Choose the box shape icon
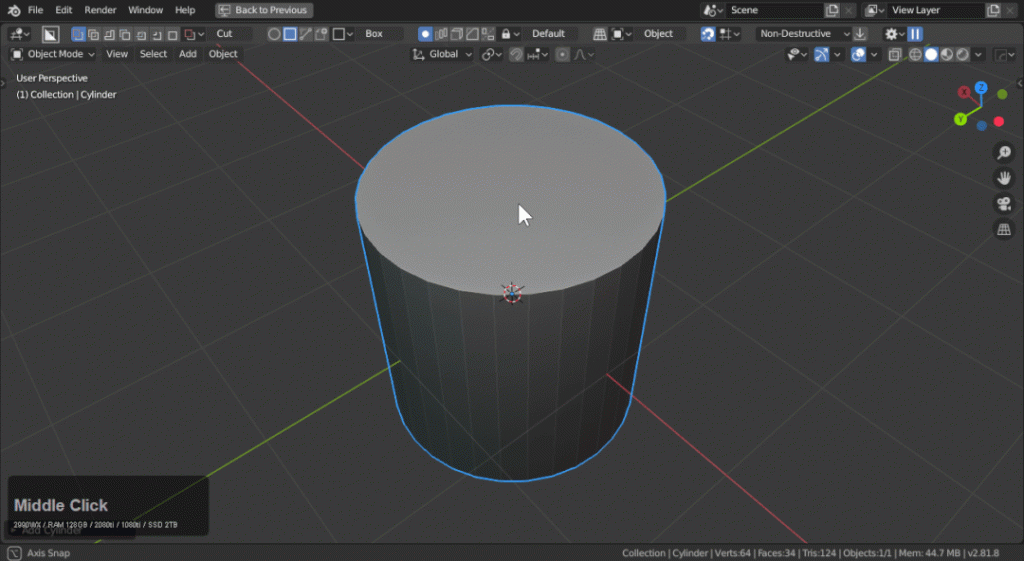The width and height of the screenshot is (1024, 561). (290, 33)
